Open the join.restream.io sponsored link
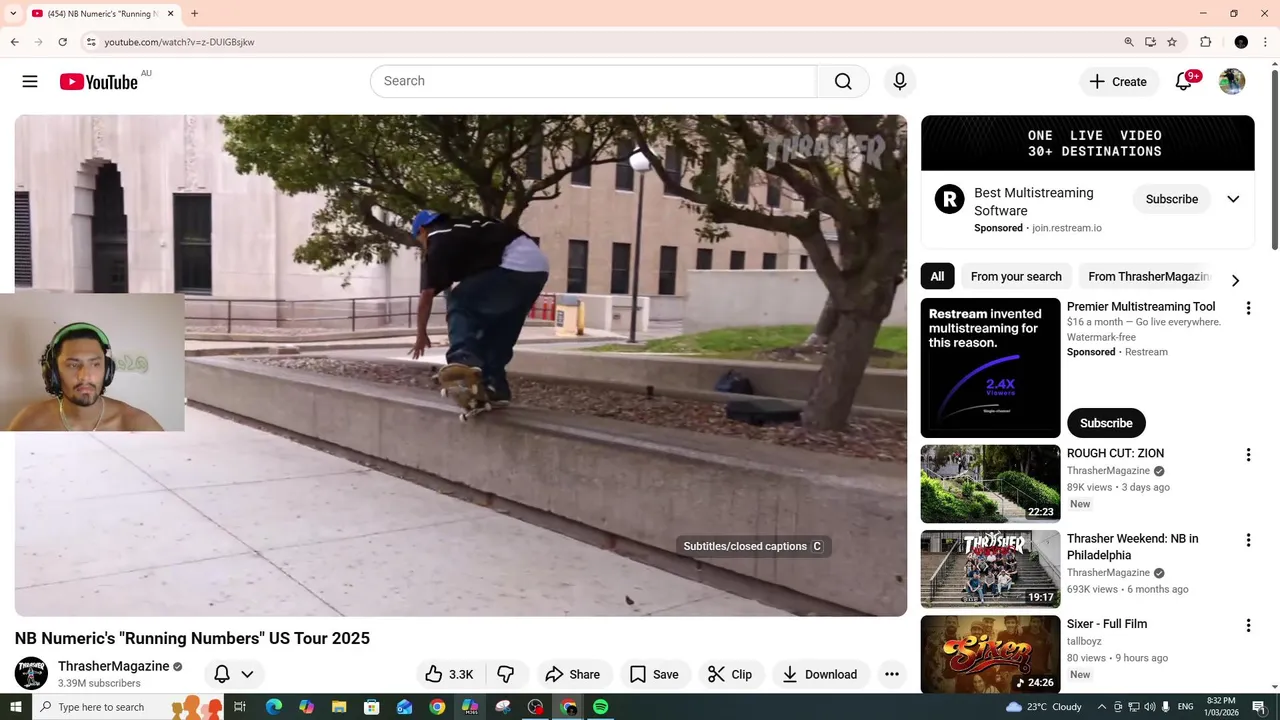The width and height of the screenshot is (1280, 720). (1067, 228)
